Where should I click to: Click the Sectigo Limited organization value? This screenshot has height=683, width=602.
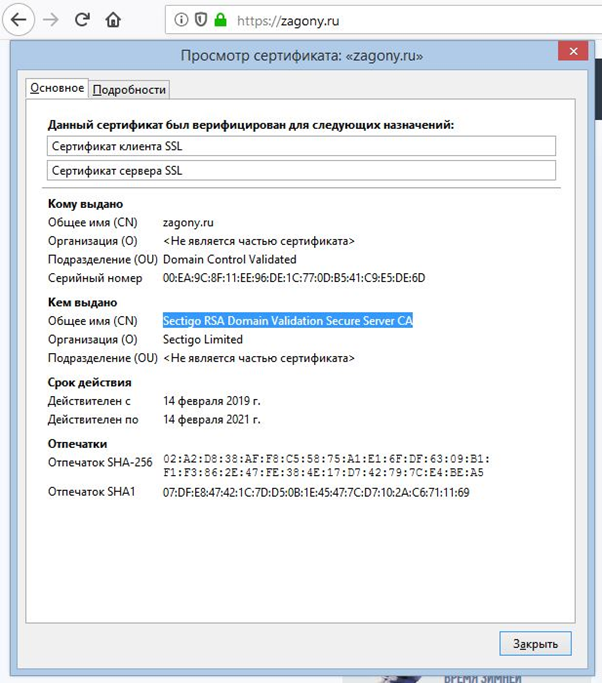coord(203,339)
